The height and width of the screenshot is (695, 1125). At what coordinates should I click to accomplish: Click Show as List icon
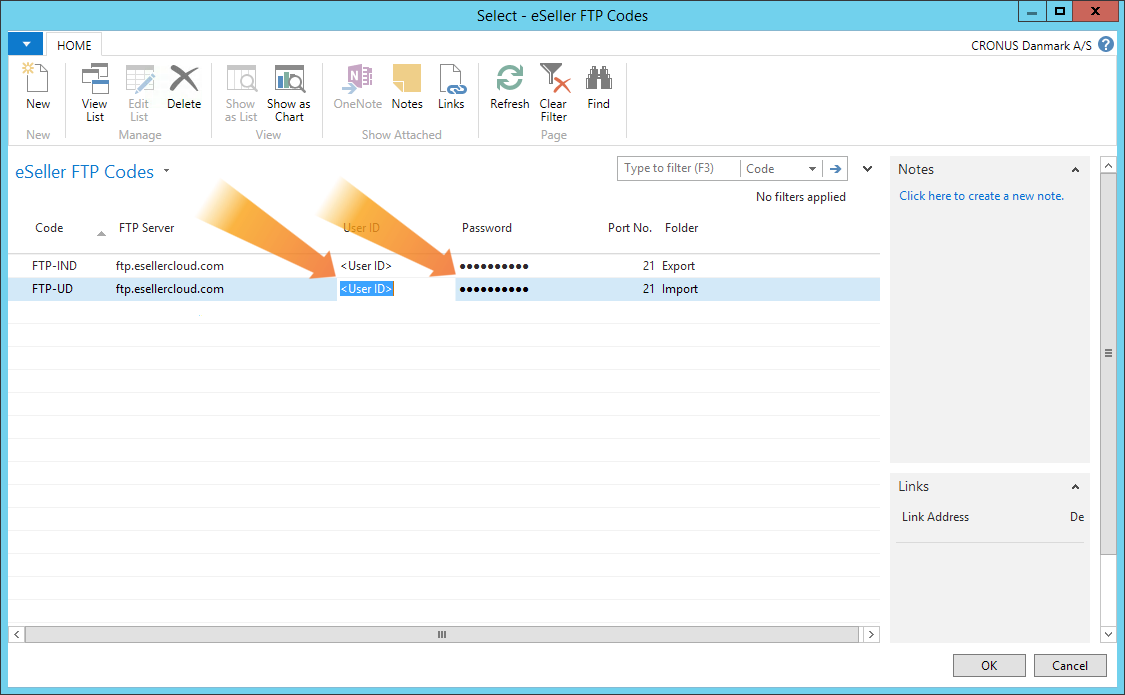point(241,93)
